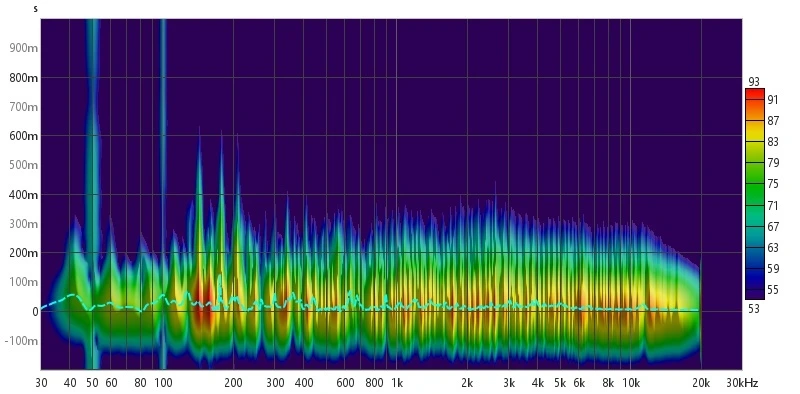Click the 600 label on the frequency axis
Viewport: 800px width, 394px height.
345,383
